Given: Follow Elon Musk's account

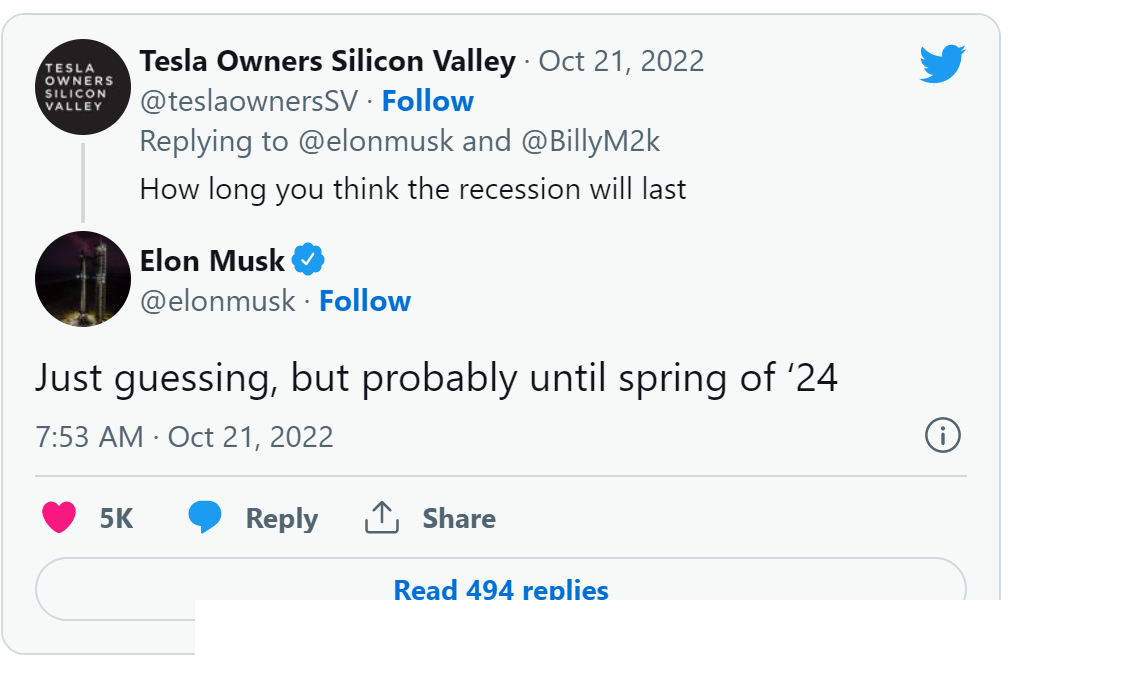Looking at the screenshot, I should point(364,301).
